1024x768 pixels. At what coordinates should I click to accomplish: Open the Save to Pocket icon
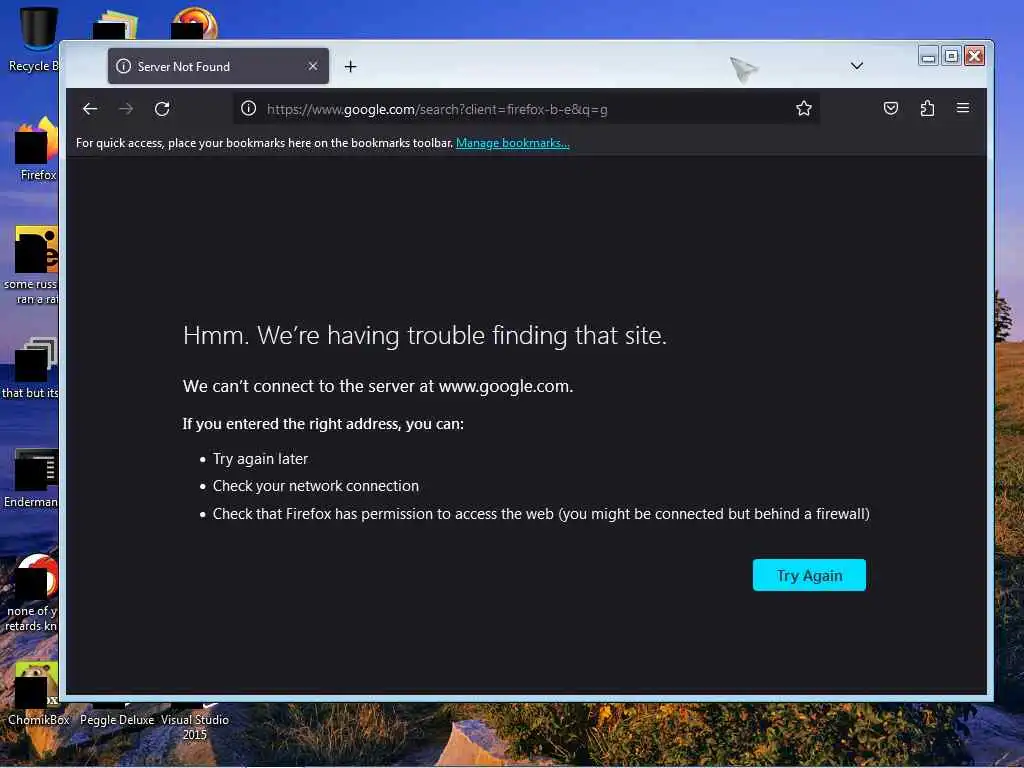click(x=891, y=108)
